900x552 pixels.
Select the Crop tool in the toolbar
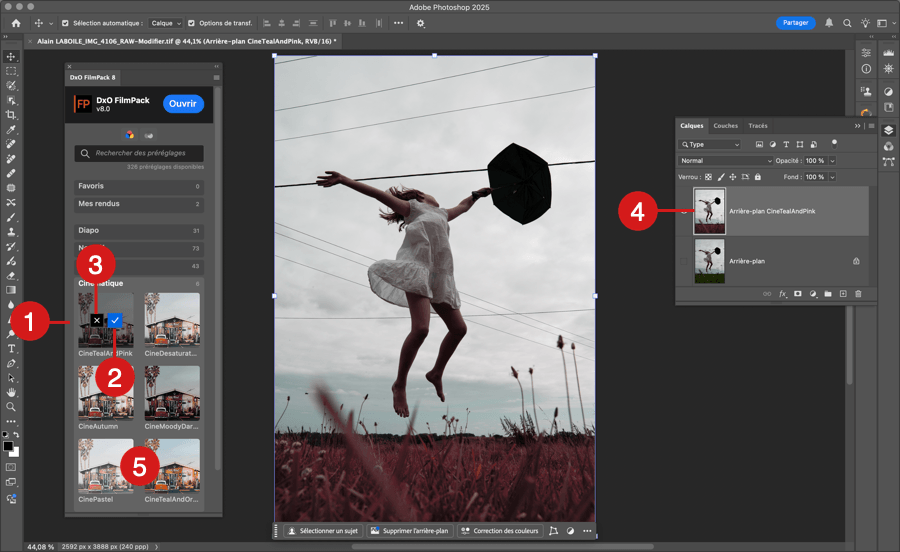pos(11,115)
